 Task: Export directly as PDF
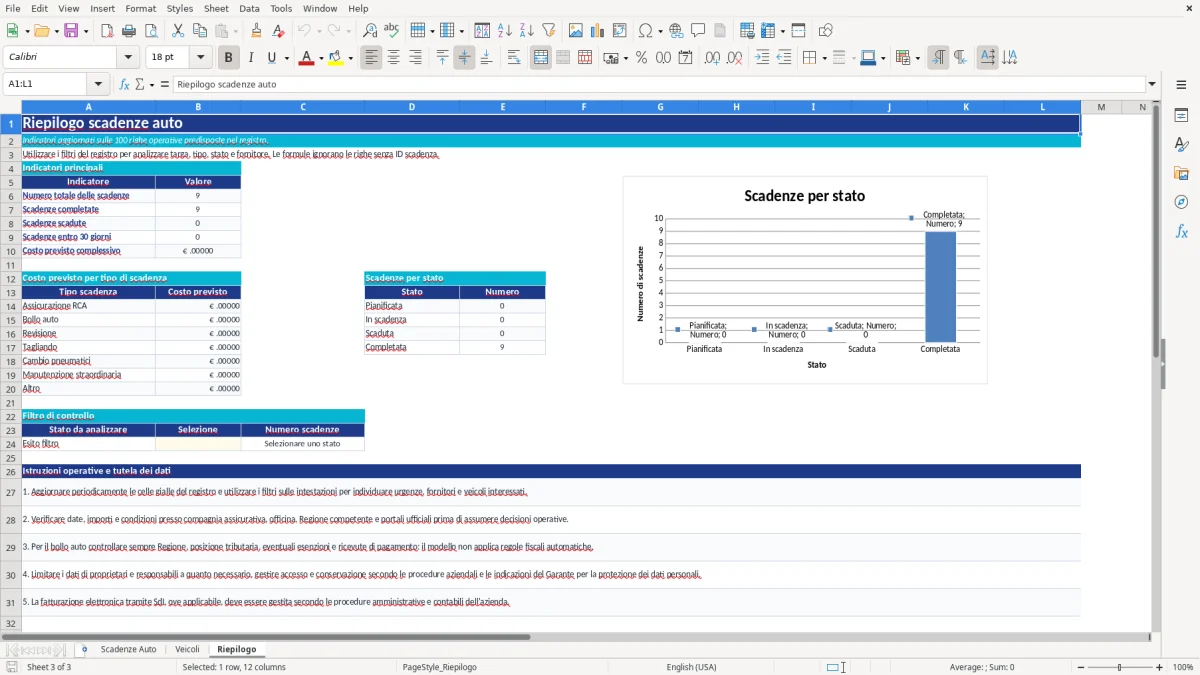click(x=107, y=31)
